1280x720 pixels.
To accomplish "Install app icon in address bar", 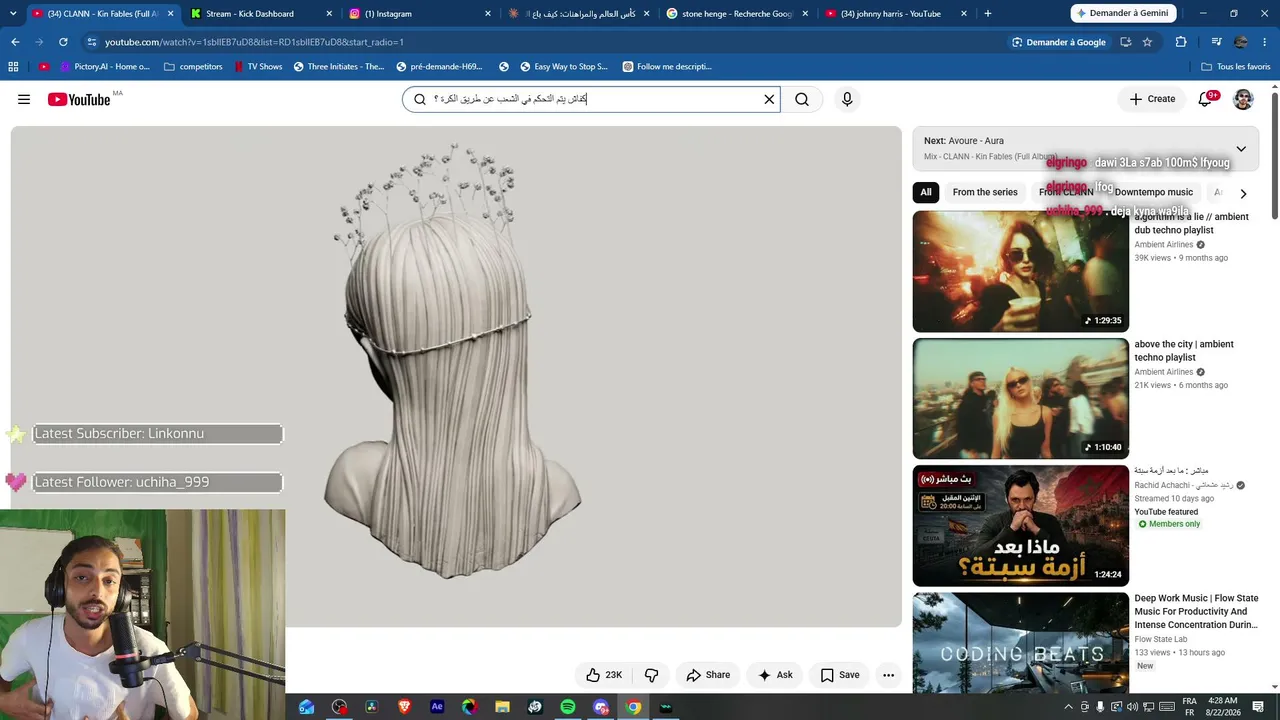I will tap(1126, 42).
